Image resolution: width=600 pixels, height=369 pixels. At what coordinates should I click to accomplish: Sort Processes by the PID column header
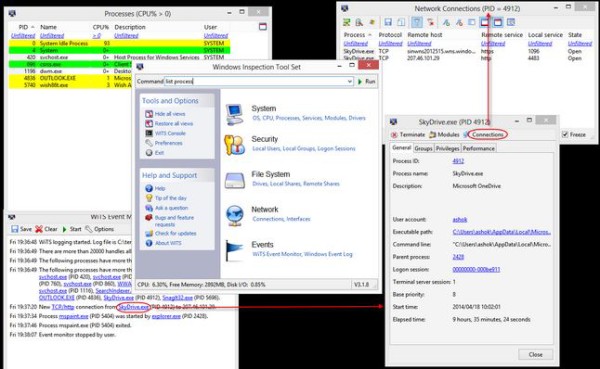pos(23,27)
